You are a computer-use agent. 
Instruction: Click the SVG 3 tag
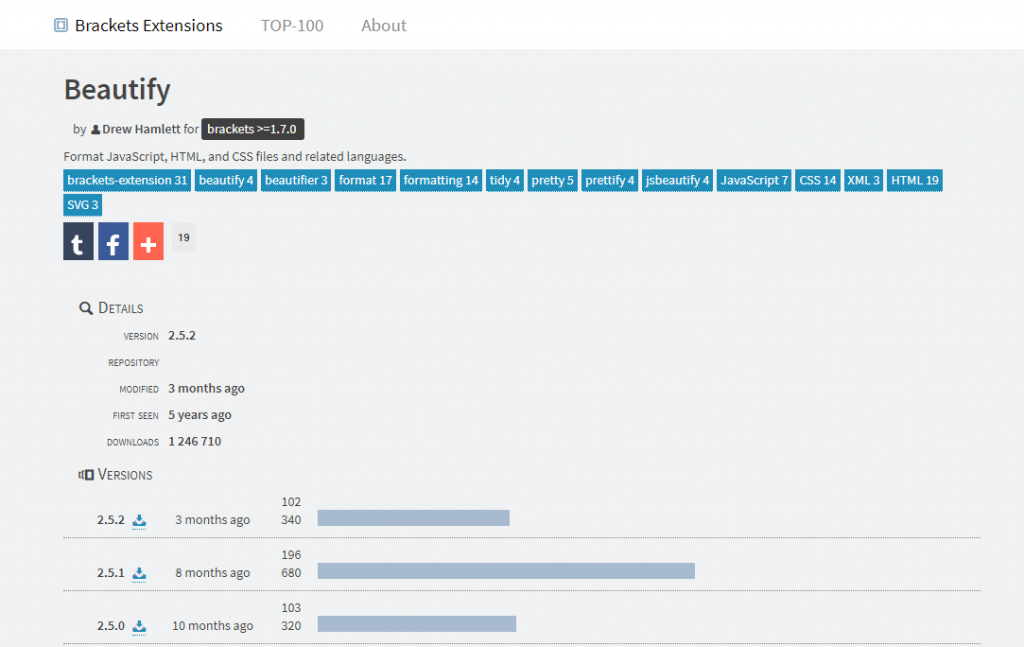pos(82,204)
